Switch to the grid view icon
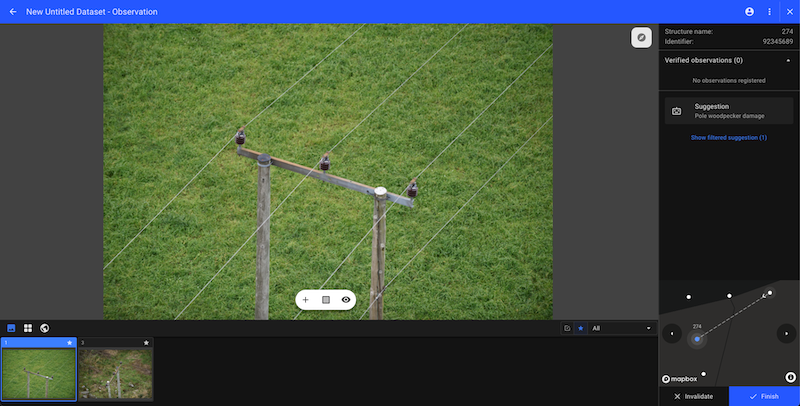 pos(28,328)
